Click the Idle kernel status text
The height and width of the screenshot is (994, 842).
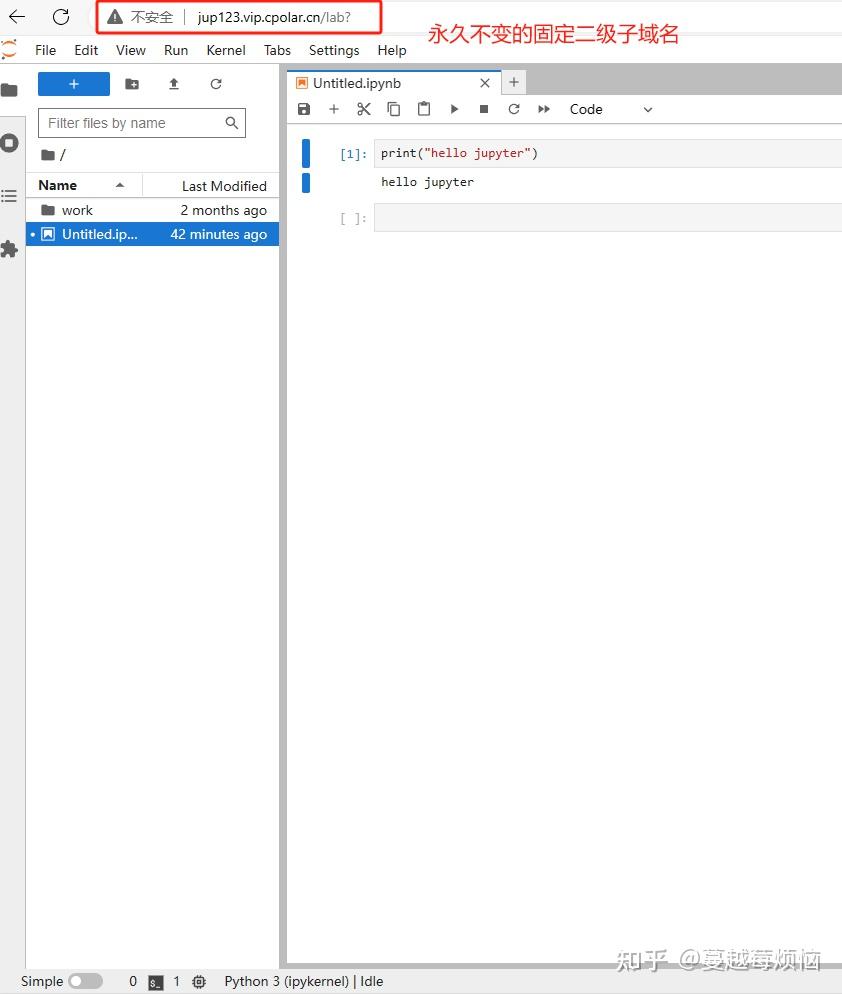pyautogui.click(x=372, y=981)
